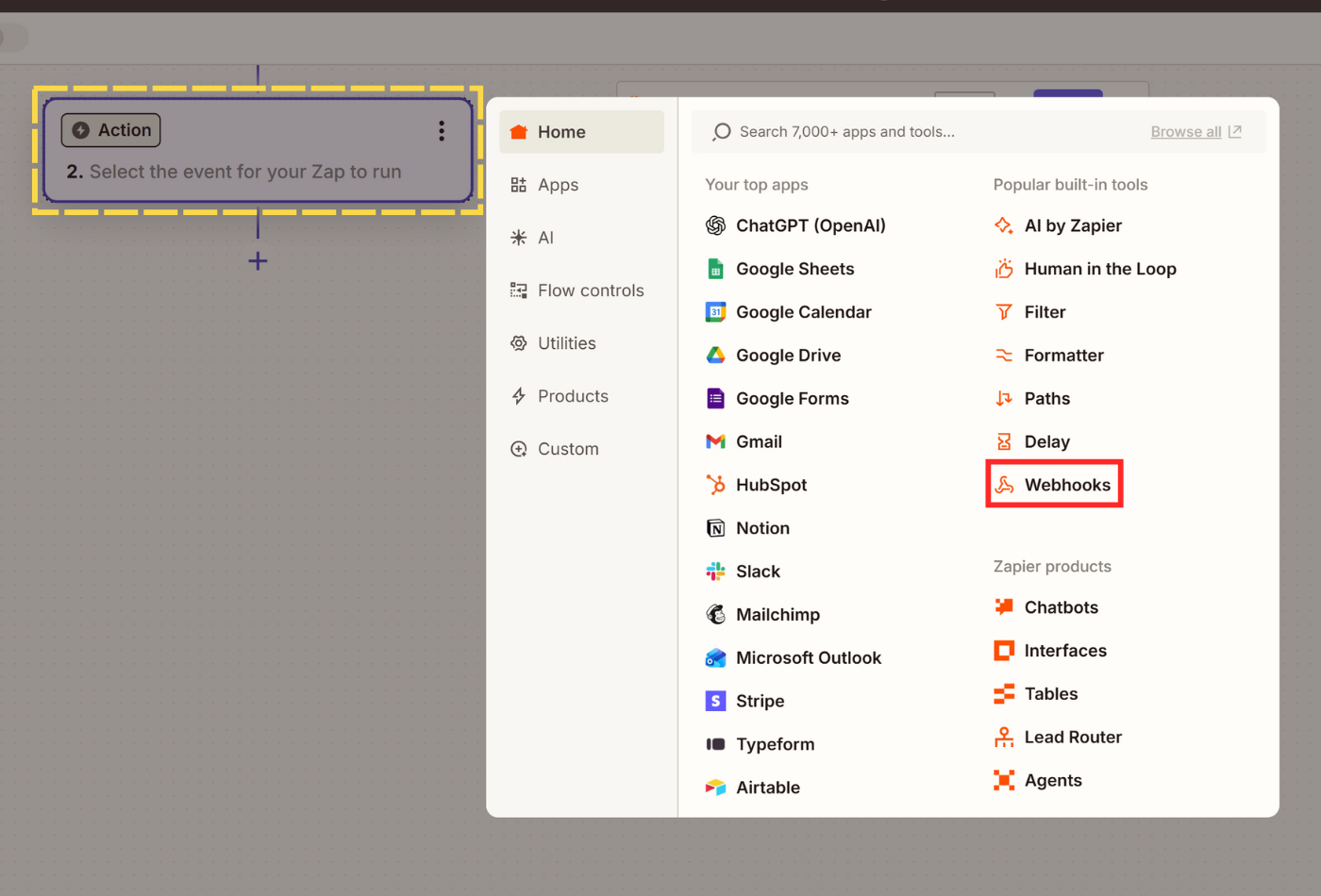The width and height of the screenshot is (1321, 896).
Task: Choose the Slack app icon
Action: tap(715, 572)
